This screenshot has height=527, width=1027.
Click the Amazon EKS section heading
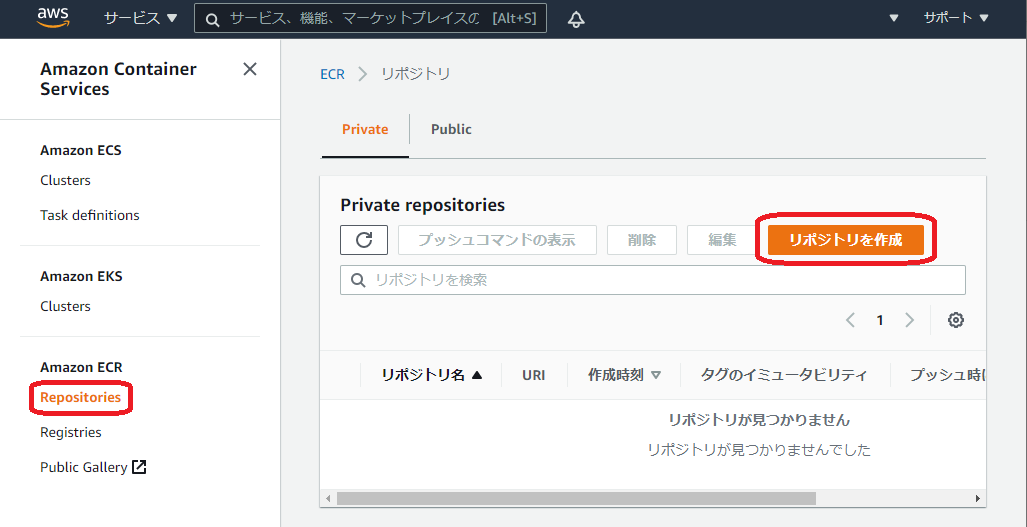pyautogui.click(x=81, y=276)
